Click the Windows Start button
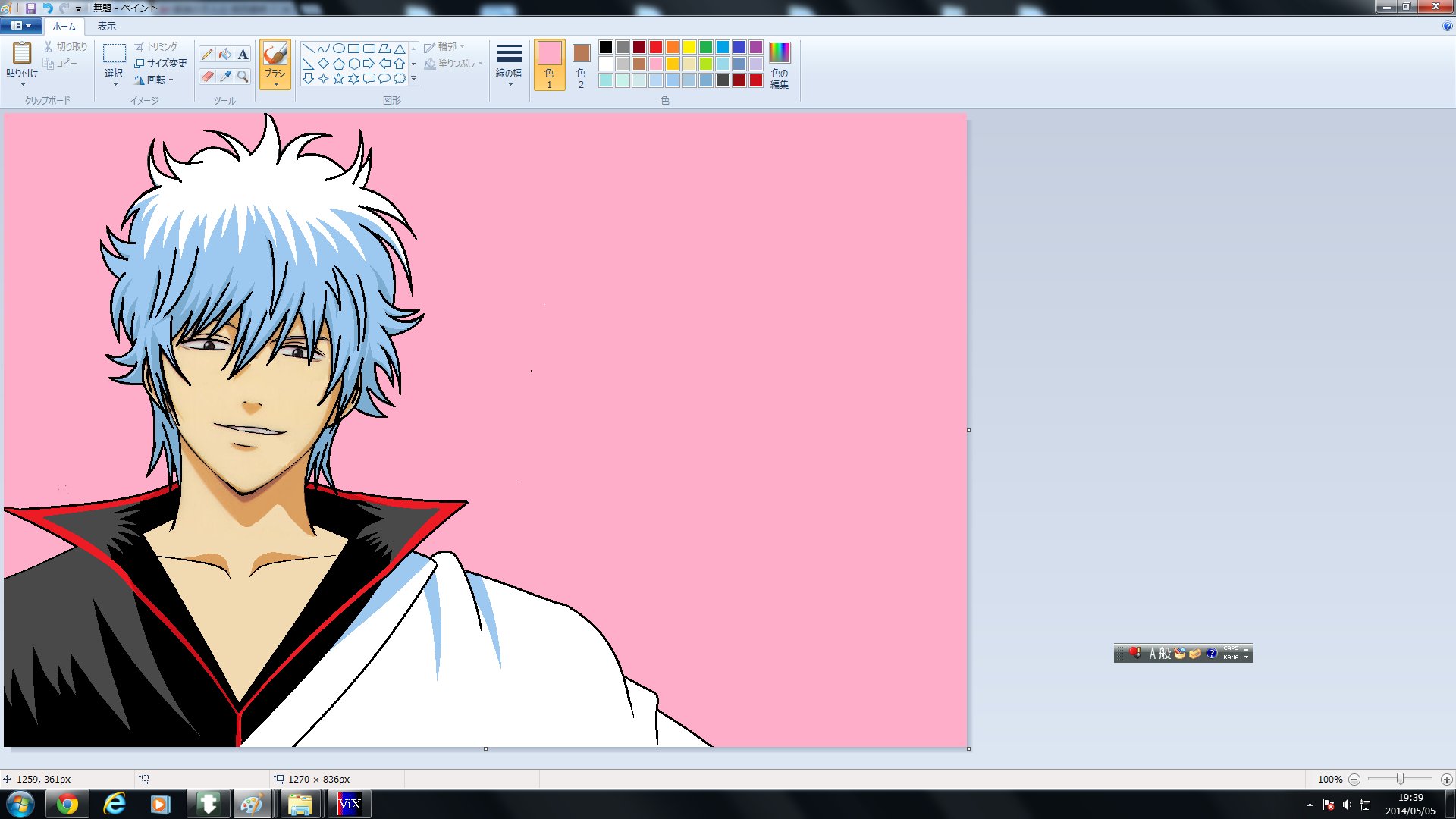This screenshot has width=1456, height=819. [20, 804]
